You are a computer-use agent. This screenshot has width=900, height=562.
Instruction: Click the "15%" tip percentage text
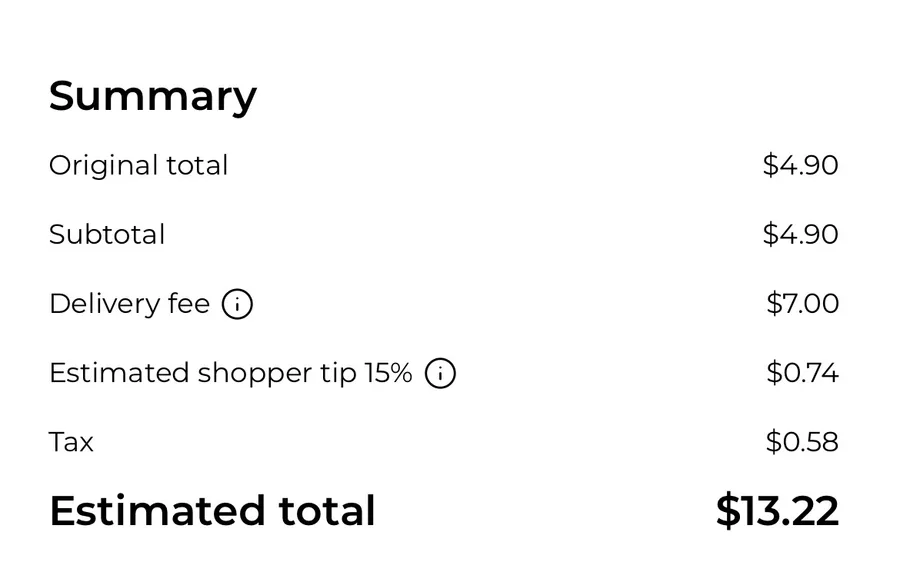tap(388, 373)
